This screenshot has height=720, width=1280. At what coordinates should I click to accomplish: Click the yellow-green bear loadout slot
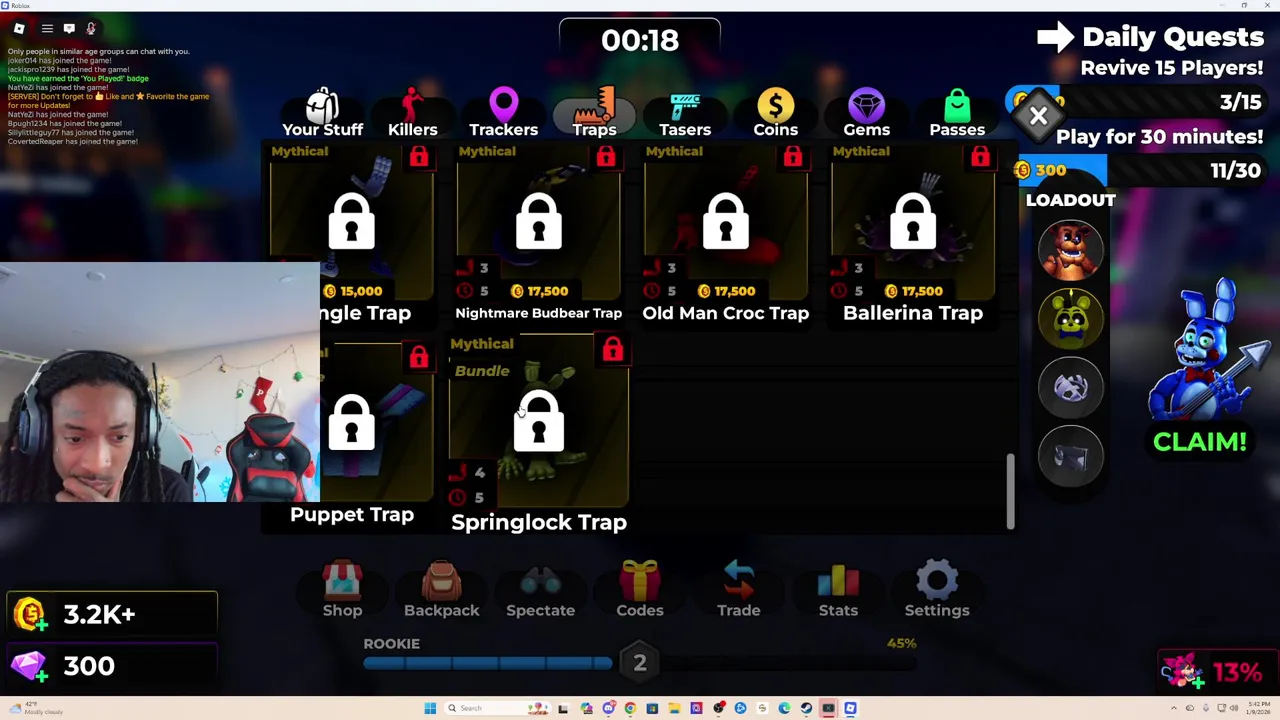tap(1071, 318)
